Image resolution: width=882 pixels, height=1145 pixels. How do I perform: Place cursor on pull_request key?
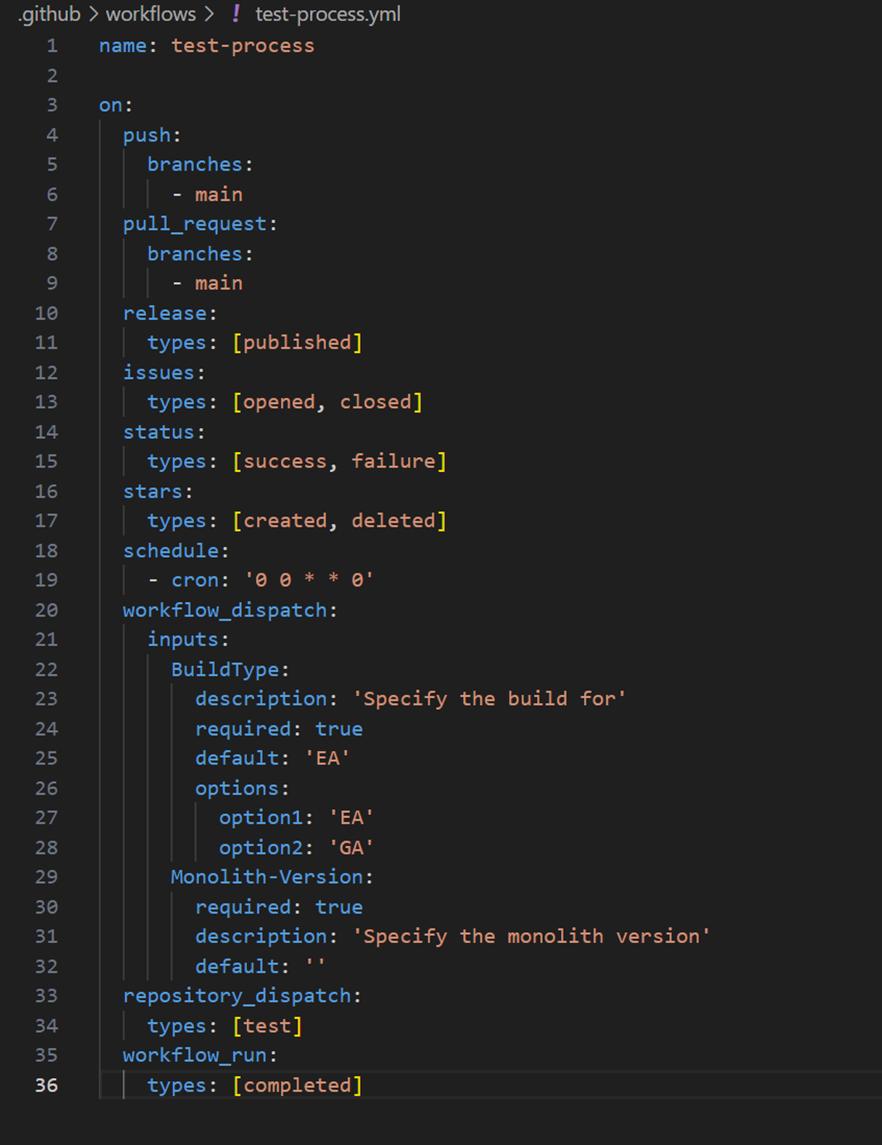pyautogui.click(x=195, y=224)
